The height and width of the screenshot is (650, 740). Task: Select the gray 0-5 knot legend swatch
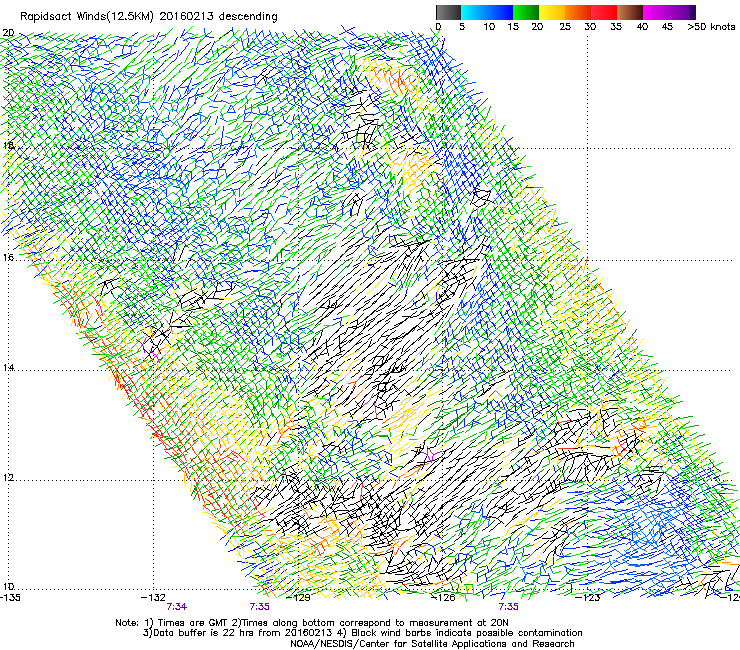point(448,12)
